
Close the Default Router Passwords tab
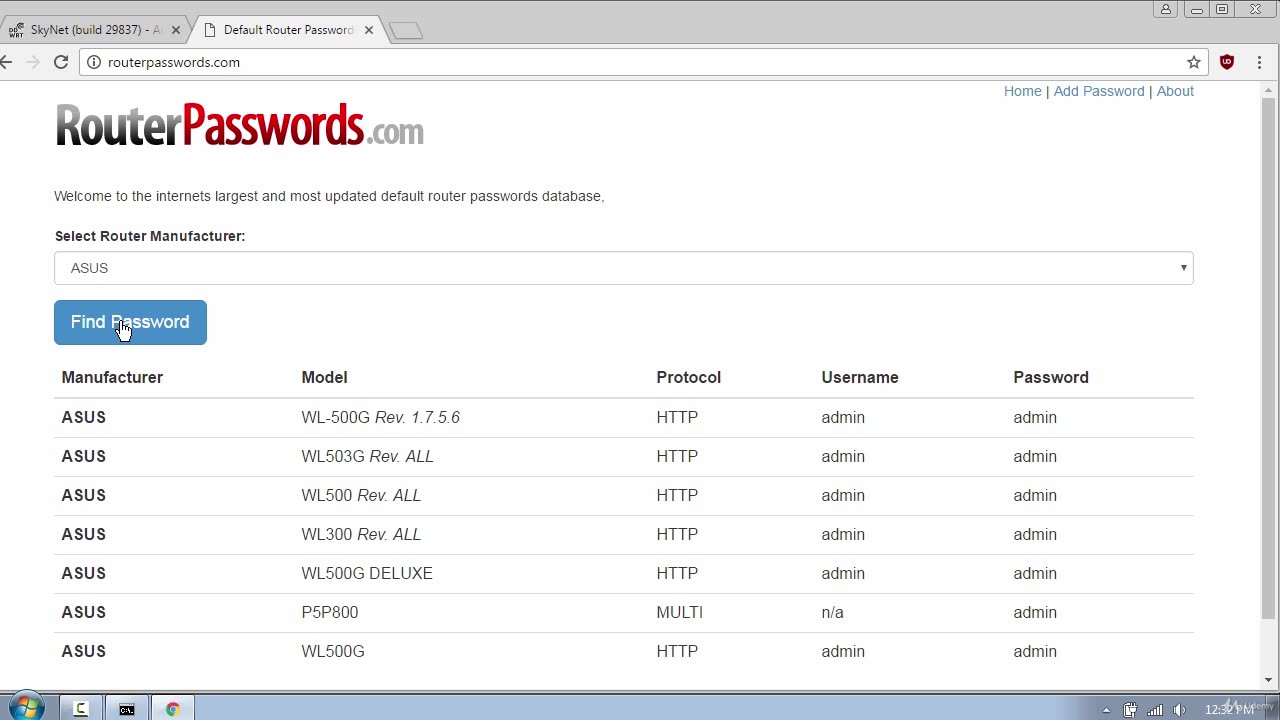click(x=368, y=30)
